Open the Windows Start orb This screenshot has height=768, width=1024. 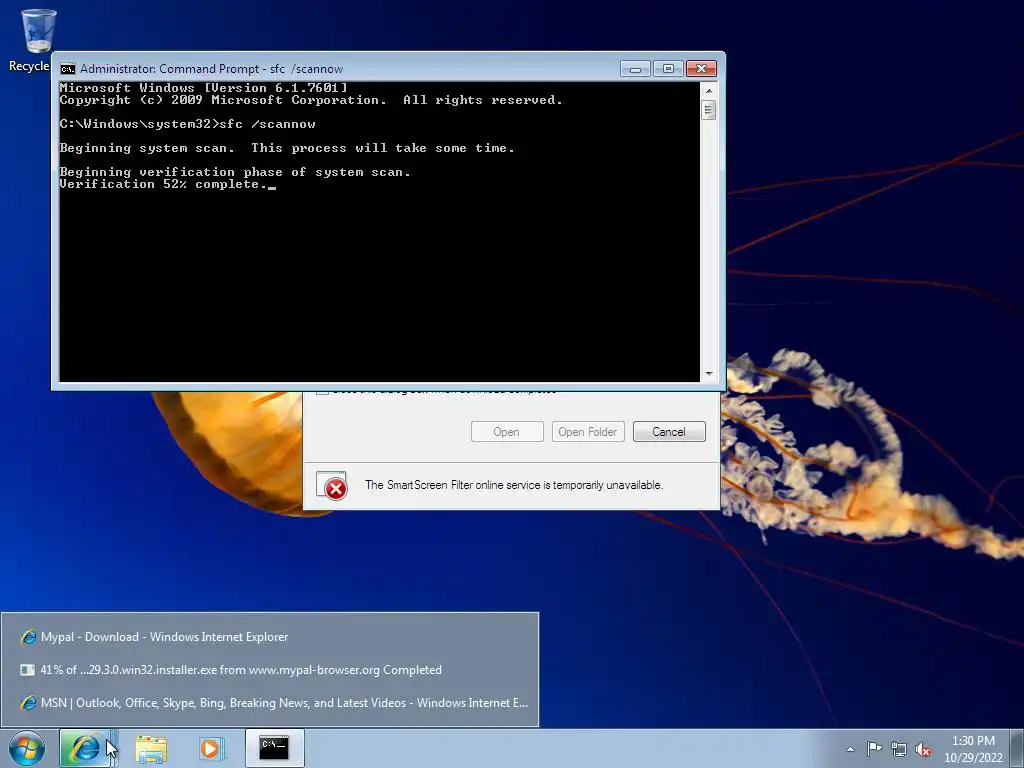point(27,748)
